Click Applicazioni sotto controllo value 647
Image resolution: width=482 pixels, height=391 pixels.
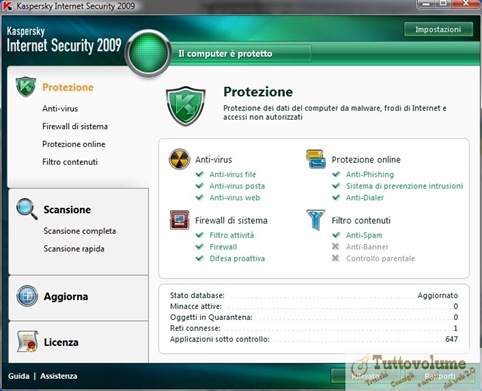(x=451, y=339)
